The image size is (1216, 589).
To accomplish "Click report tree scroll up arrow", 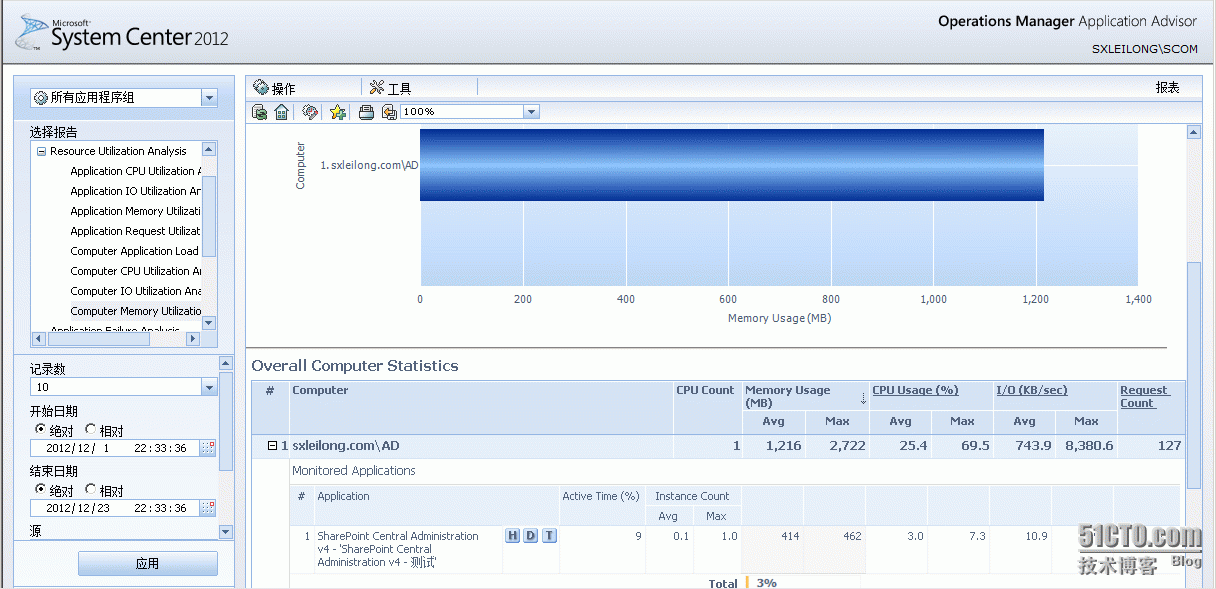I will pyautogui.click(x=209, y=149).
